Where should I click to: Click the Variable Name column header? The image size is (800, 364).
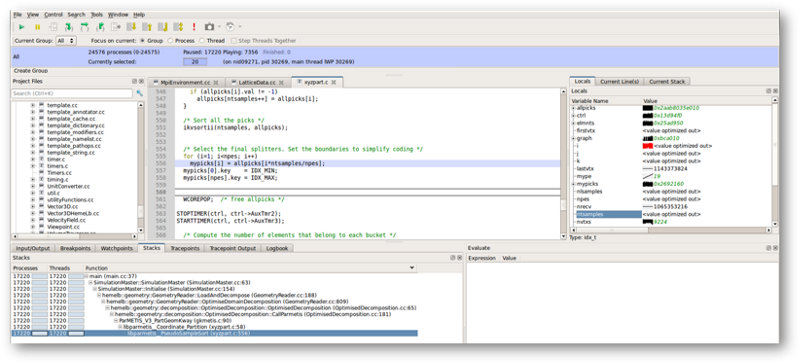(590, 101)
